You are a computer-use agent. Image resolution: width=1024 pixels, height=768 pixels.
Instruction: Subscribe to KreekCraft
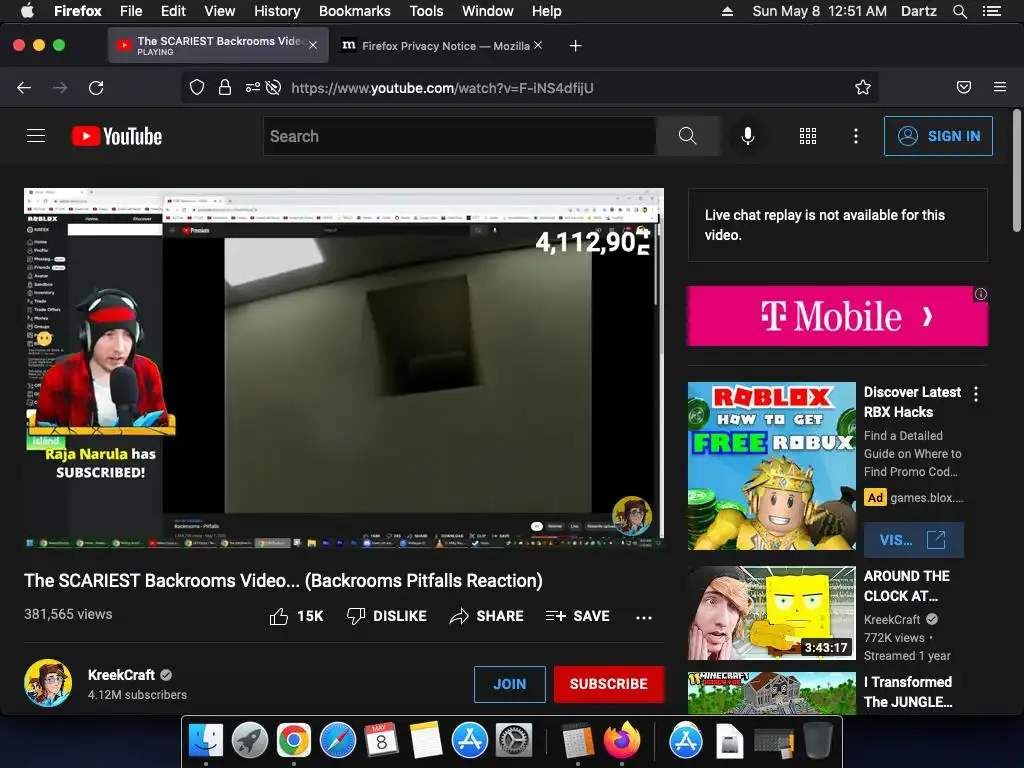pos(609,684)
